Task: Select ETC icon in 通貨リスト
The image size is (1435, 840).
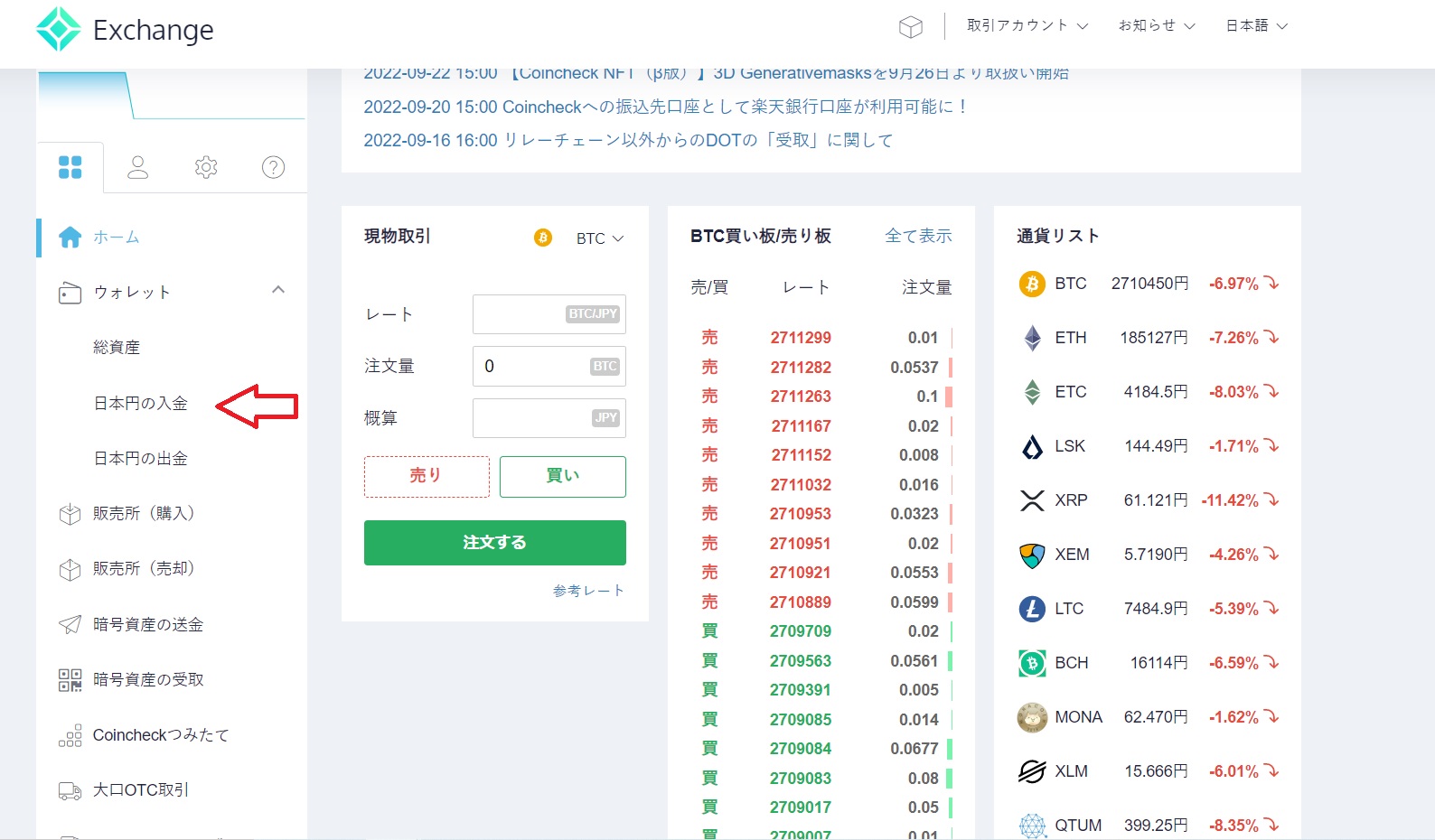Action: [1032, 392]
